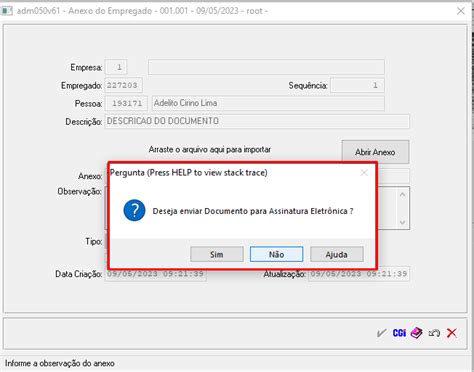
Task: Click the Pessoa code field 193171
Action: coord(126,103)
